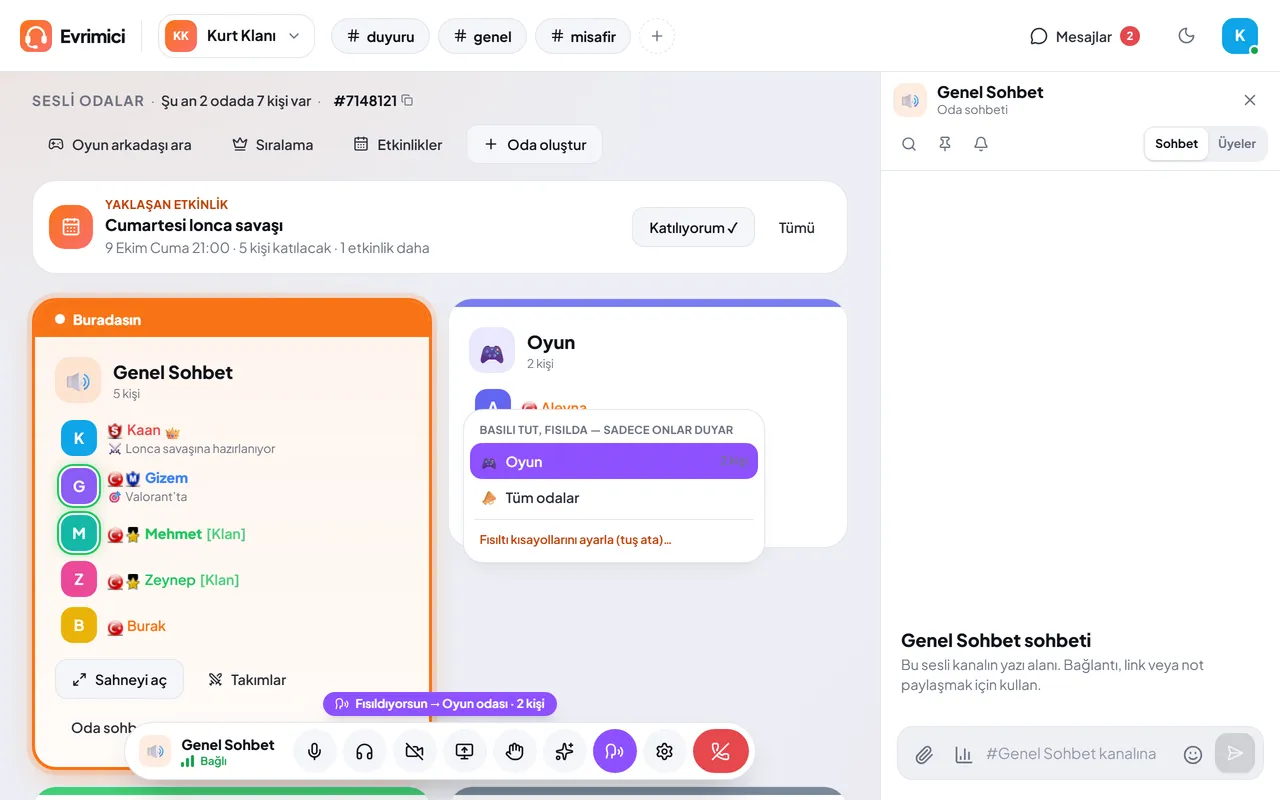Close the Genel Sohbet chat panel
Image resolution: width=1280 pixels, height=800 pixels.
(1250, 100)
